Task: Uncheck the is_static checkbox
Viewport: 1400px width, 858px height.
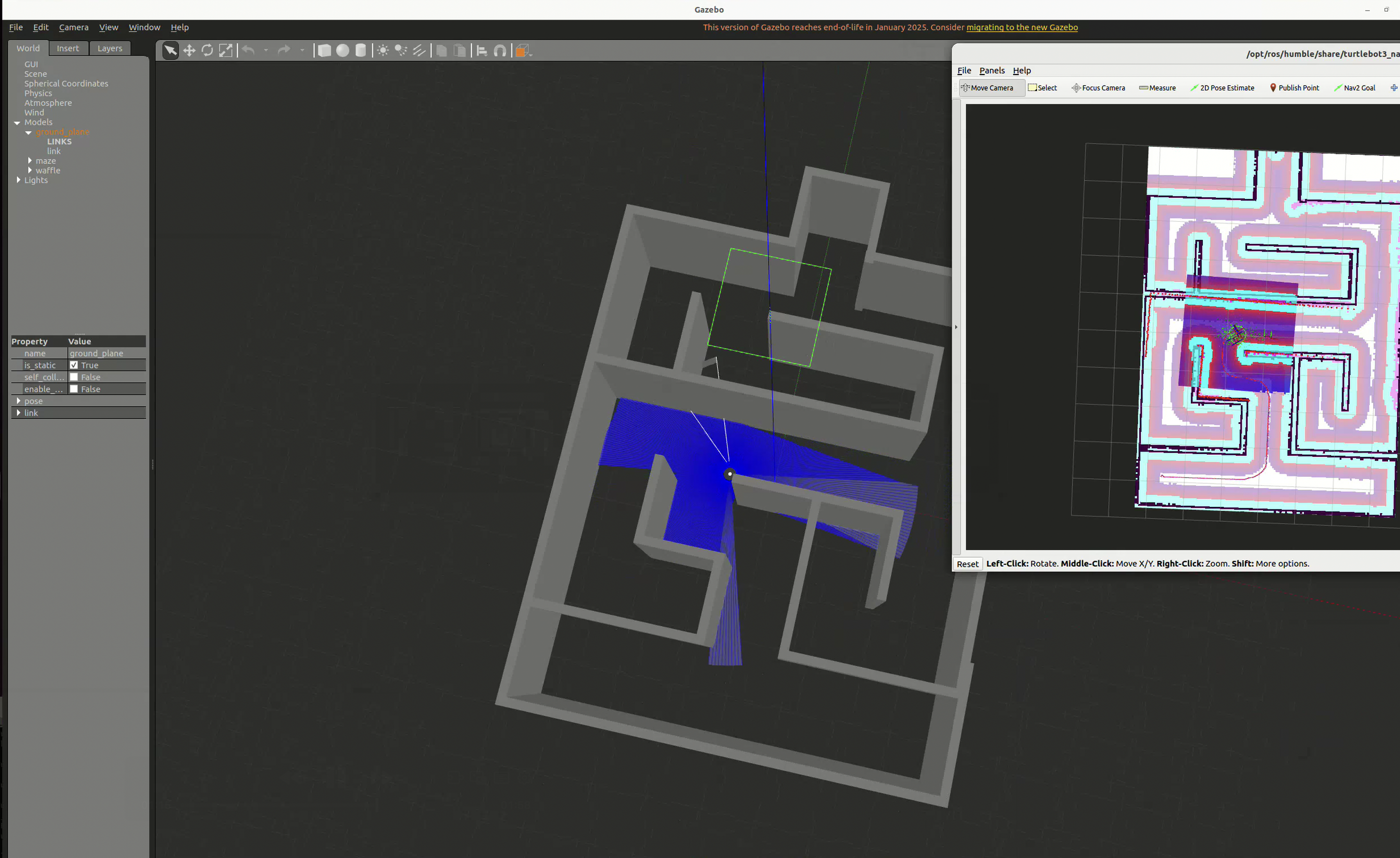Action: coord(74,366)
